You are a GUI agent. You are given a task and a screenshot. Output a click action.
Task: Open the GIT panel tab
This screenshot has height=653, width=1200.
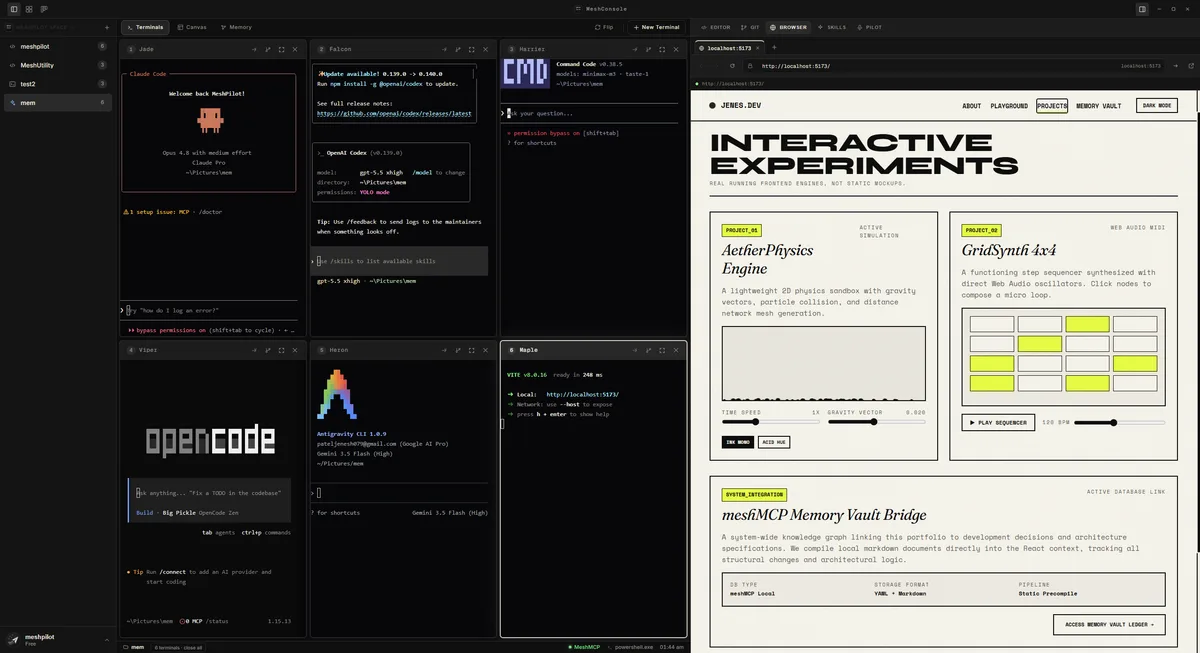750,27
